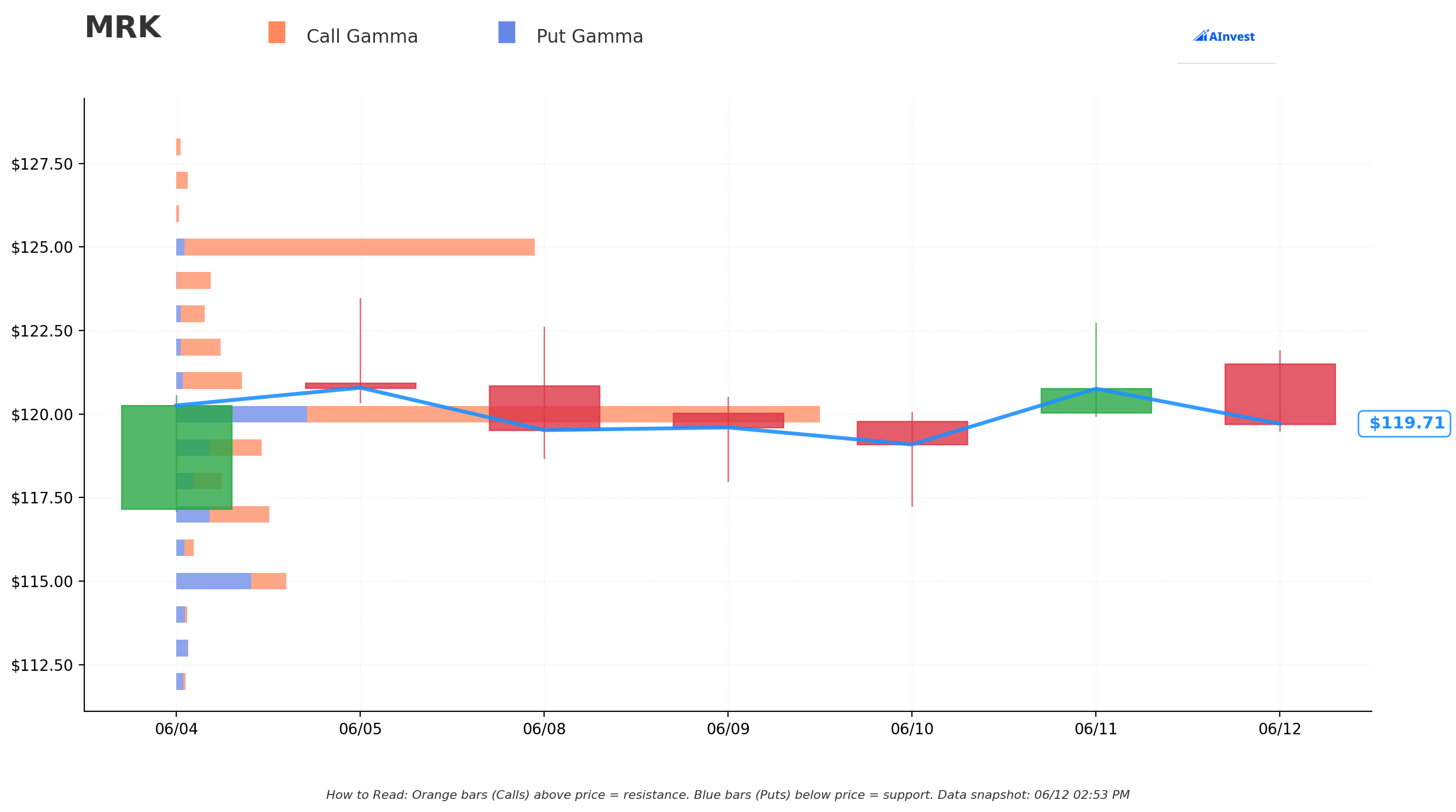This screenshot has height=812, width=1456.
Task: Click the blue Put Gamma legend swatch
Action: (x=506, y=32)
